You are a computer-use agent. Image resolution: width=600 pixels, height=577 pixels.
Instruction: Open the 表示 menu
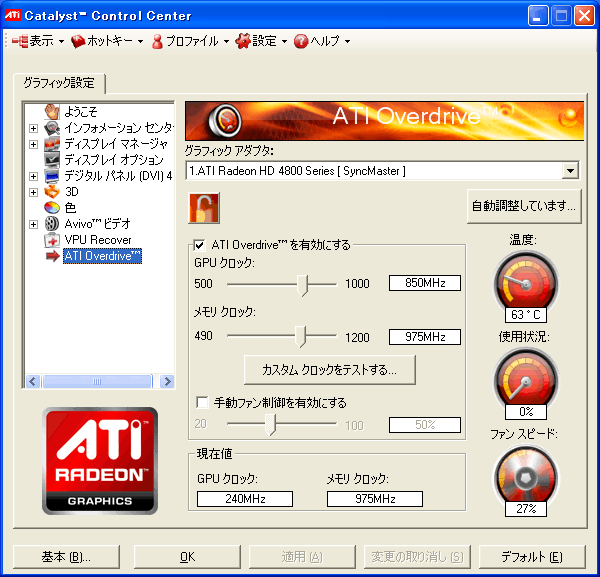36,41
